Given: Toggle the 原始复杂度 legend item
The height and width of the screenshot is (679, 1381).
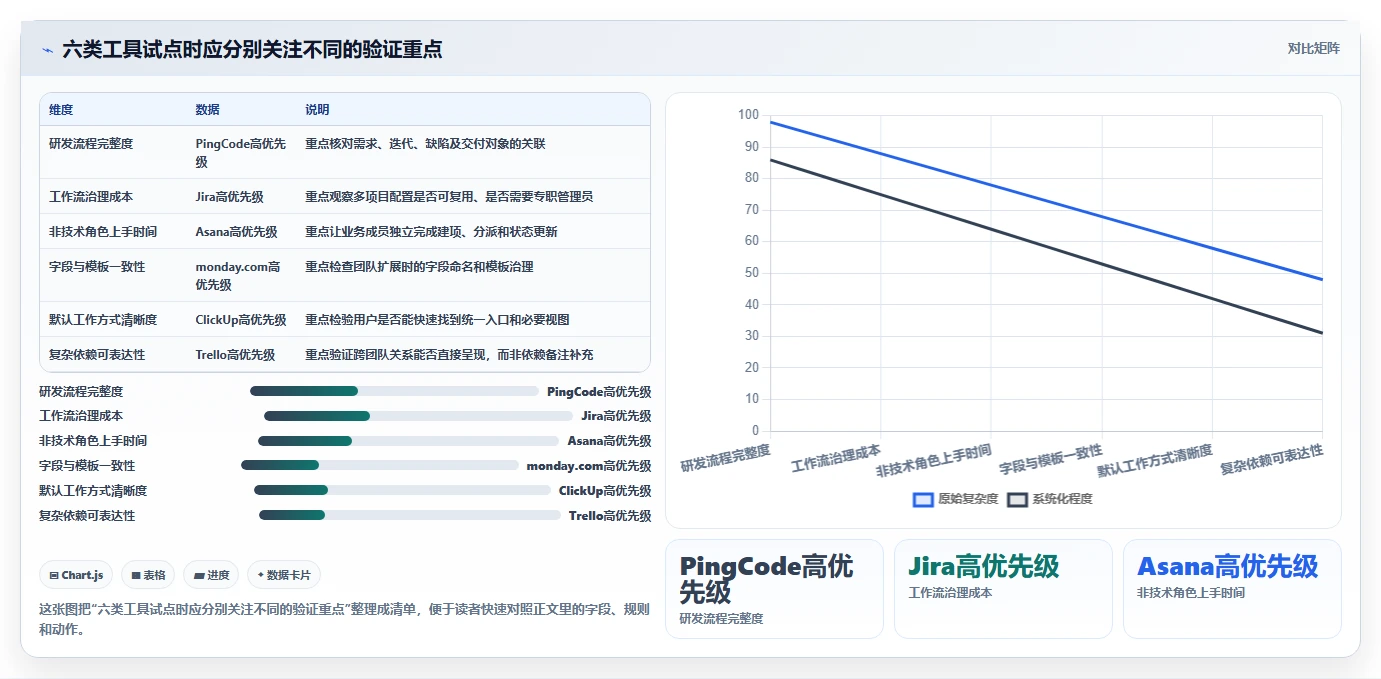Looking at the screenshot, I should (956, 499).
